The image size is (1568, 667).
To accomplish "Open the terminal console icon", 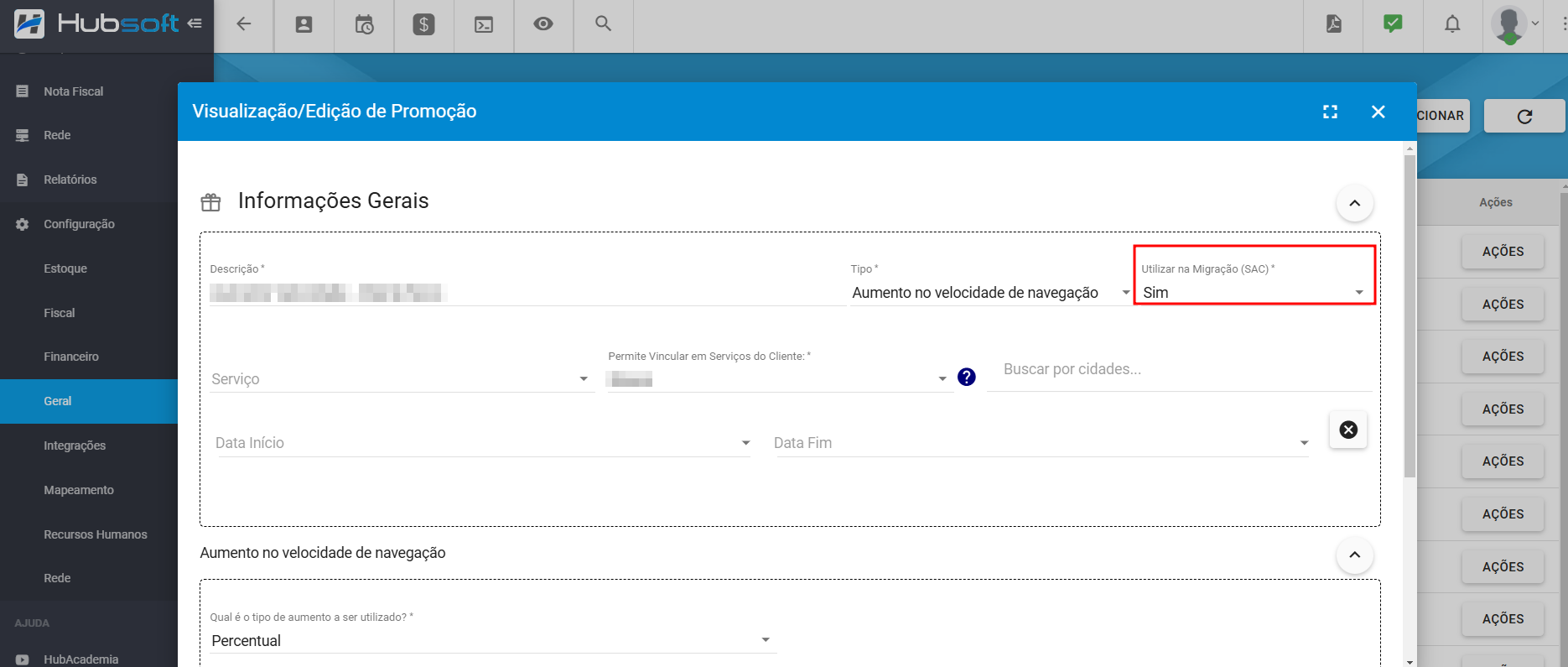I will [x=484, y=24].
